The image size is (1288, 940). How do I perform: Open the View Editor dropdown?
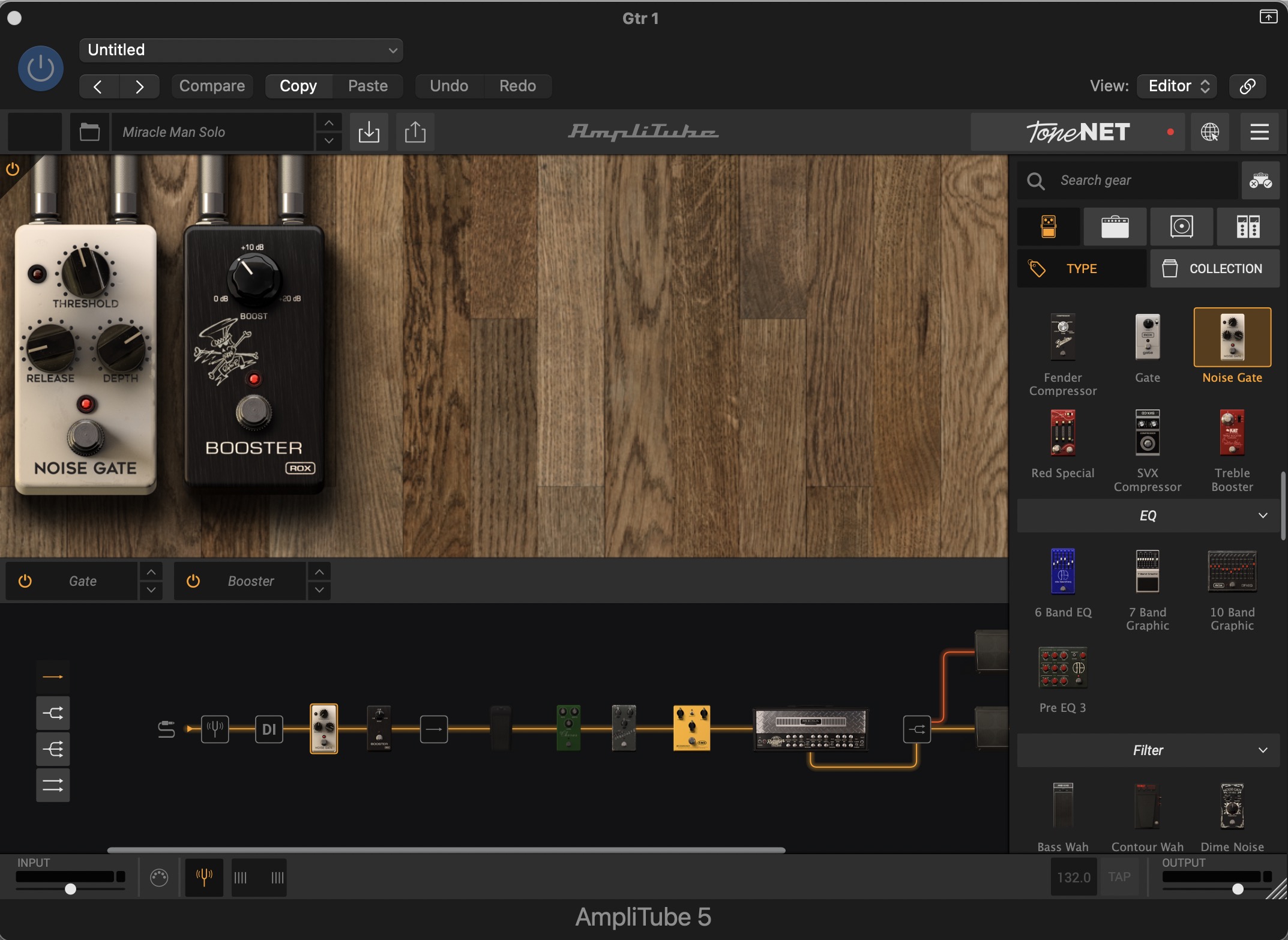click(x=1177, y=86)
